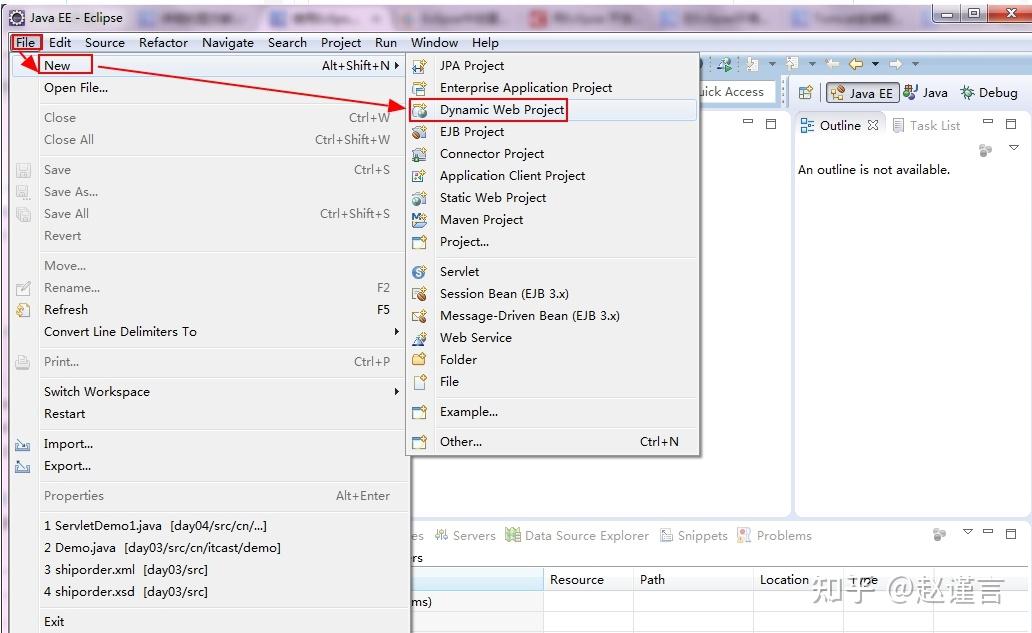Select the Java EE perspective button

862,92
